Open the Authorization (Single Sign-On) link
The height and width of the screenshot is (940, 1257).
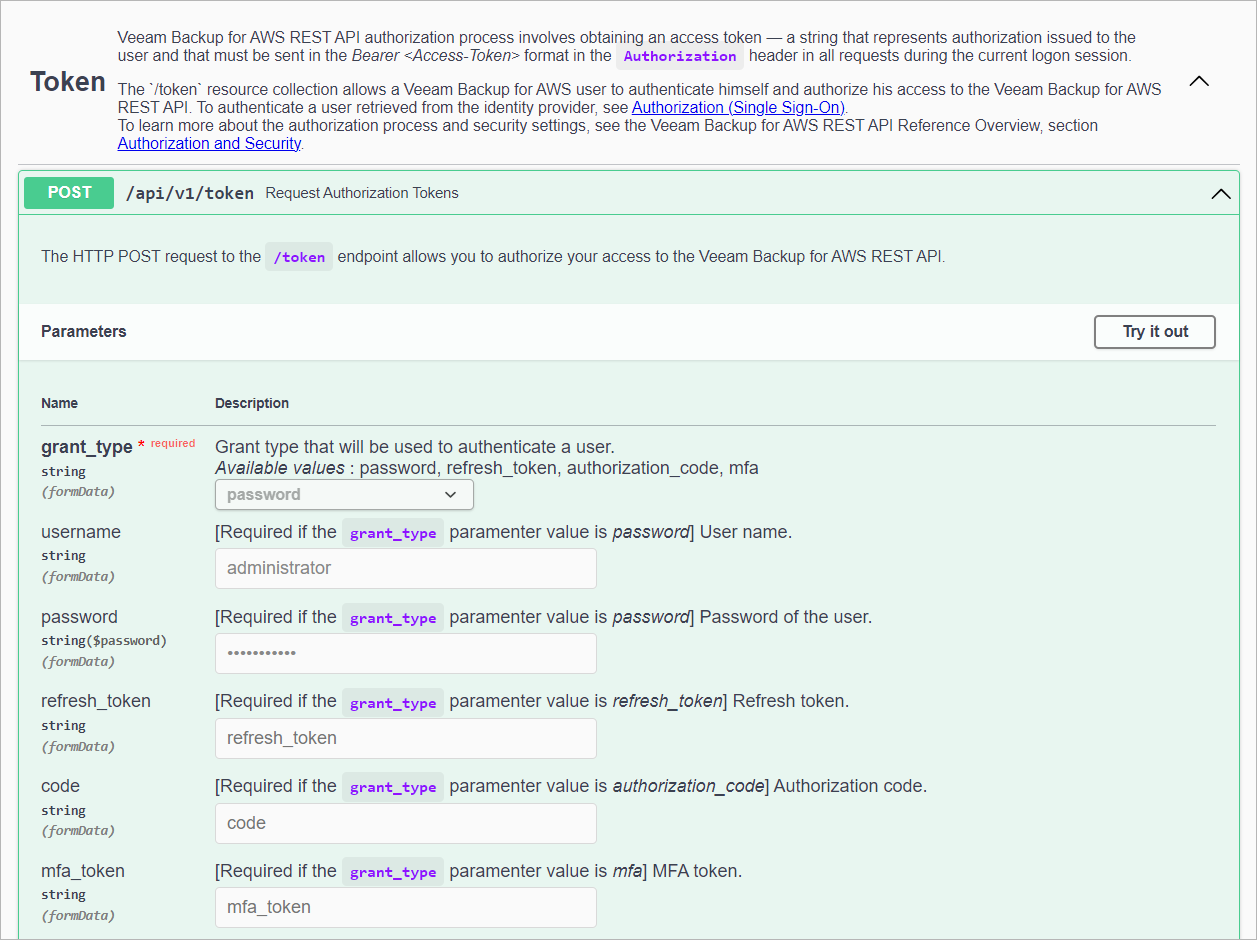pyautogui.click(x=739, y=107)
